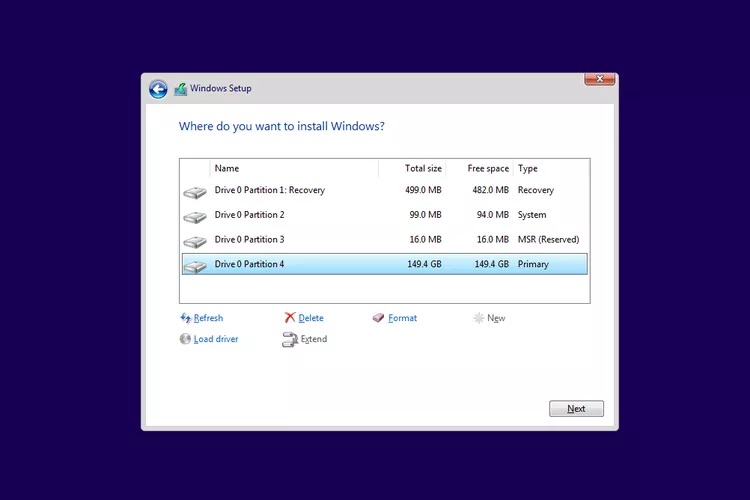The image size is (750, 500).
Task: Click the Format eraser icon
Action: [x=378, y=318]
